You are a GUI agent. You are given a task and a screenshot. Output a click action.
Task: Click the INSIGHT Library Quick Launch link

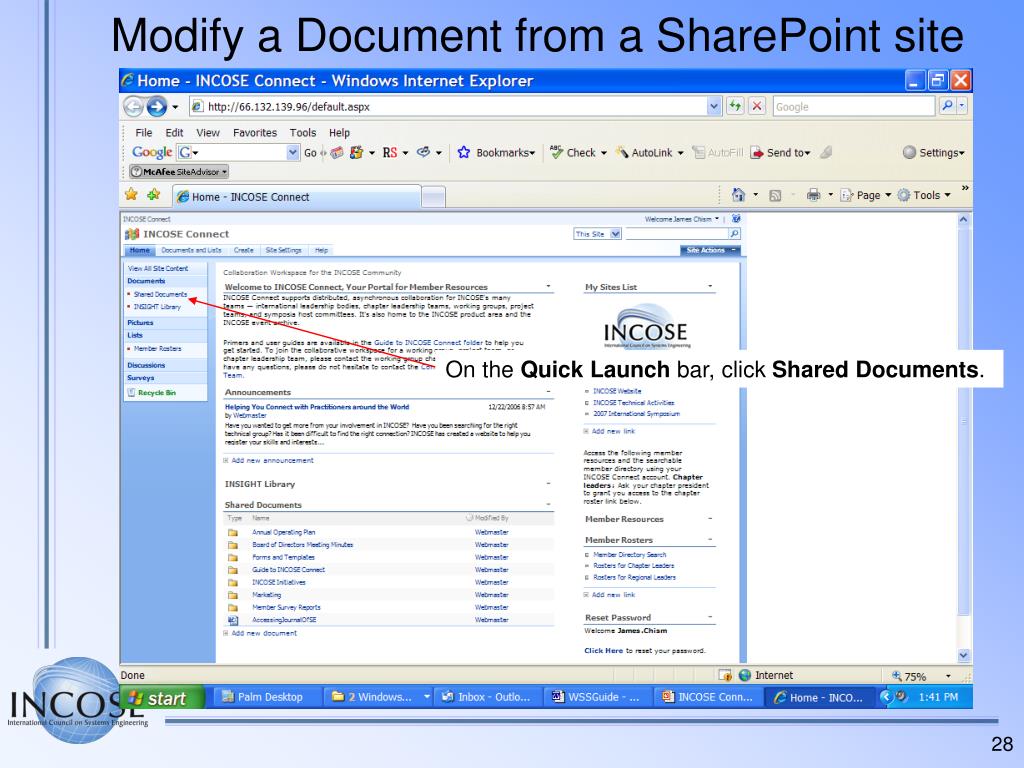tap(157, 307)
